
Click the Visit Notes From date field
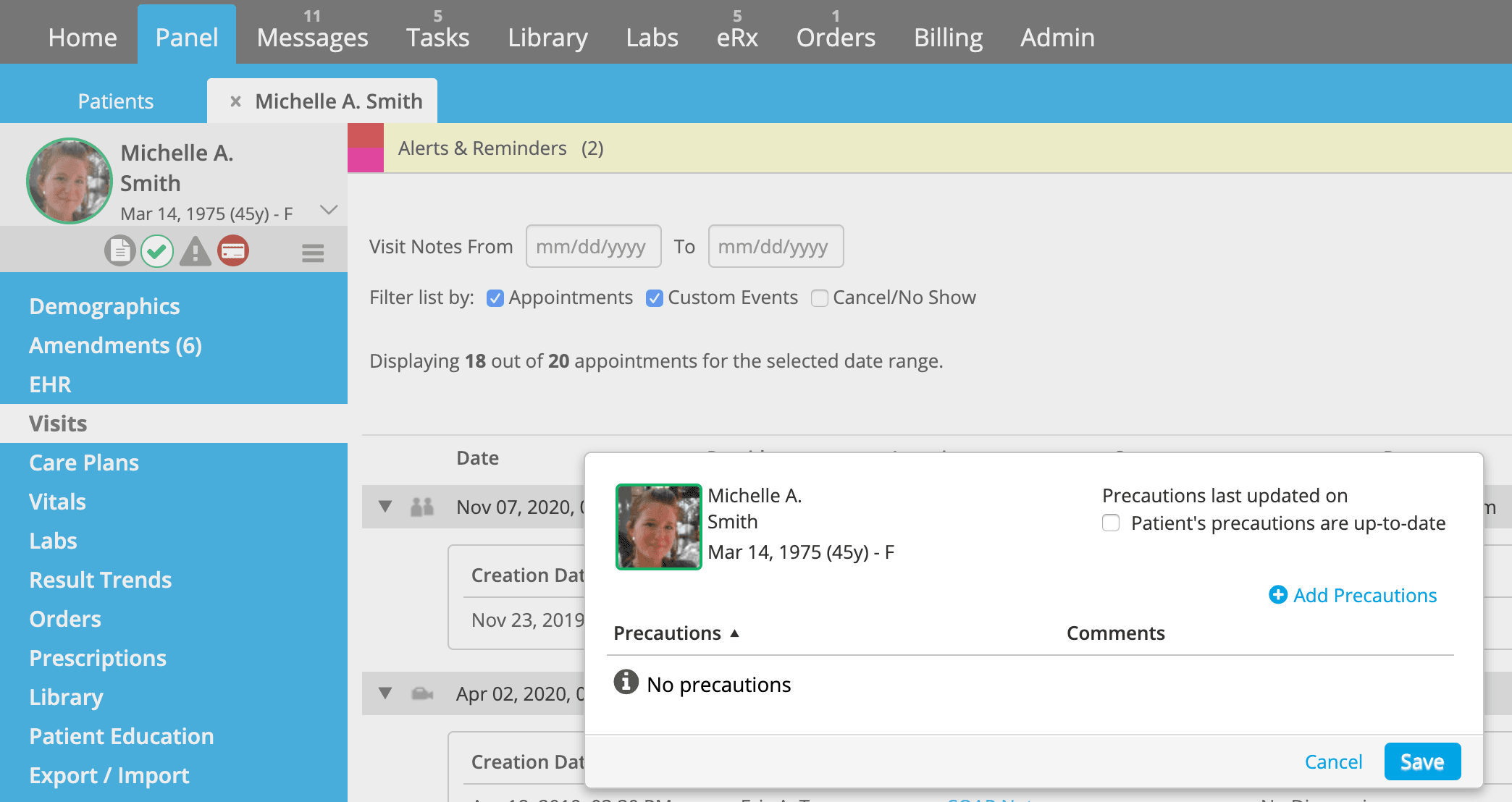(x=593, y=247)
